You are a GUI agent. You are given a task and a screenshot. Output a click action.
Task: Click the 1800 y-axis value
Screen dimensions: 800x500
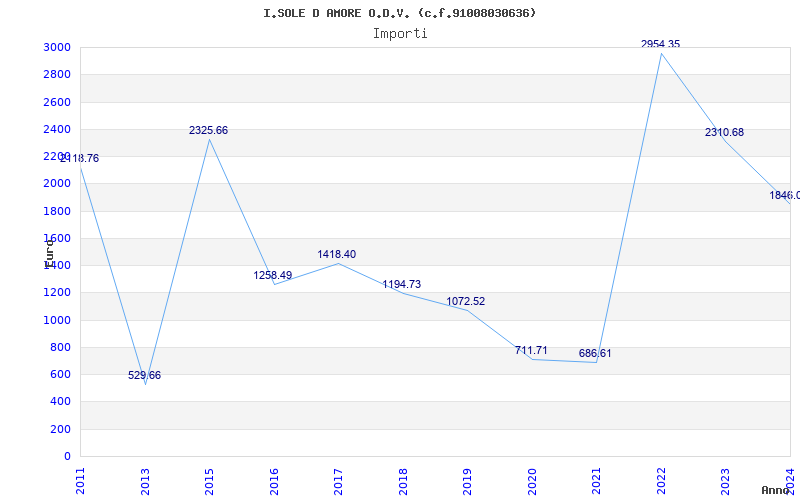[x=58, y=211]
